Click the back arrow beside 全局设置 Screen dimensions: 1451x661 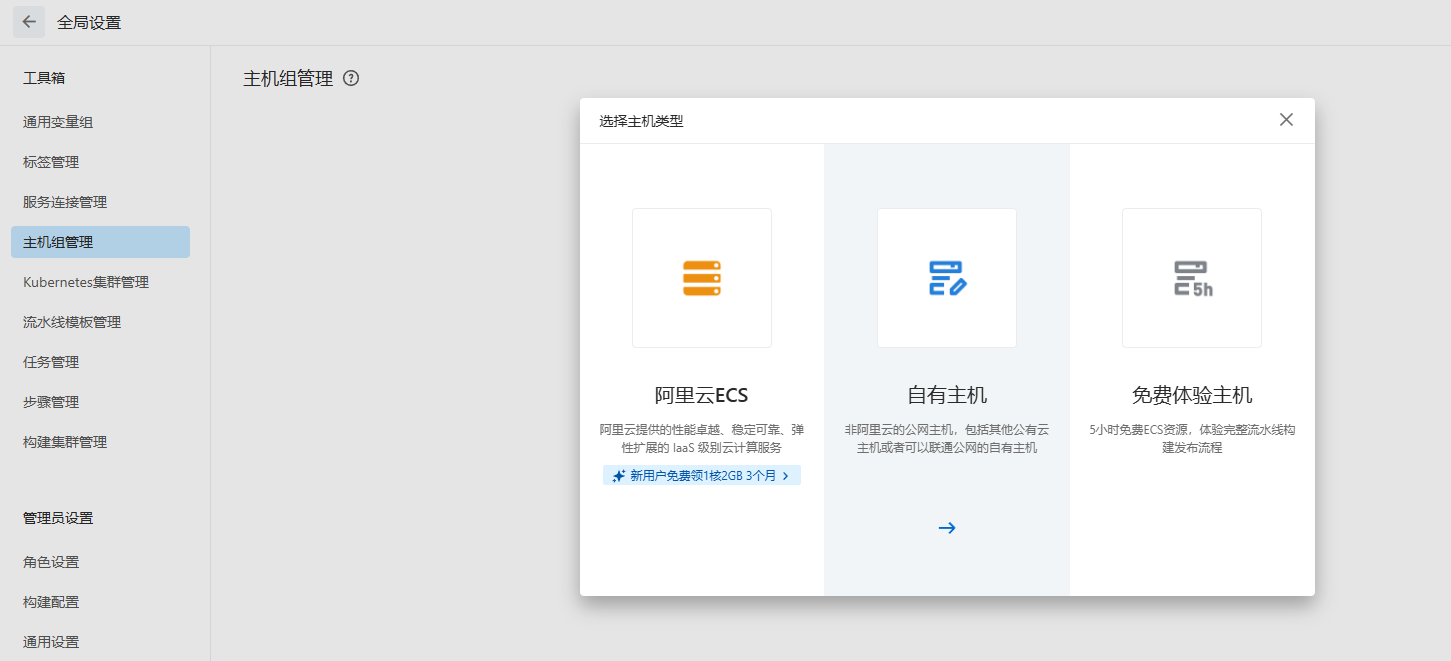(x=29, y=22)
